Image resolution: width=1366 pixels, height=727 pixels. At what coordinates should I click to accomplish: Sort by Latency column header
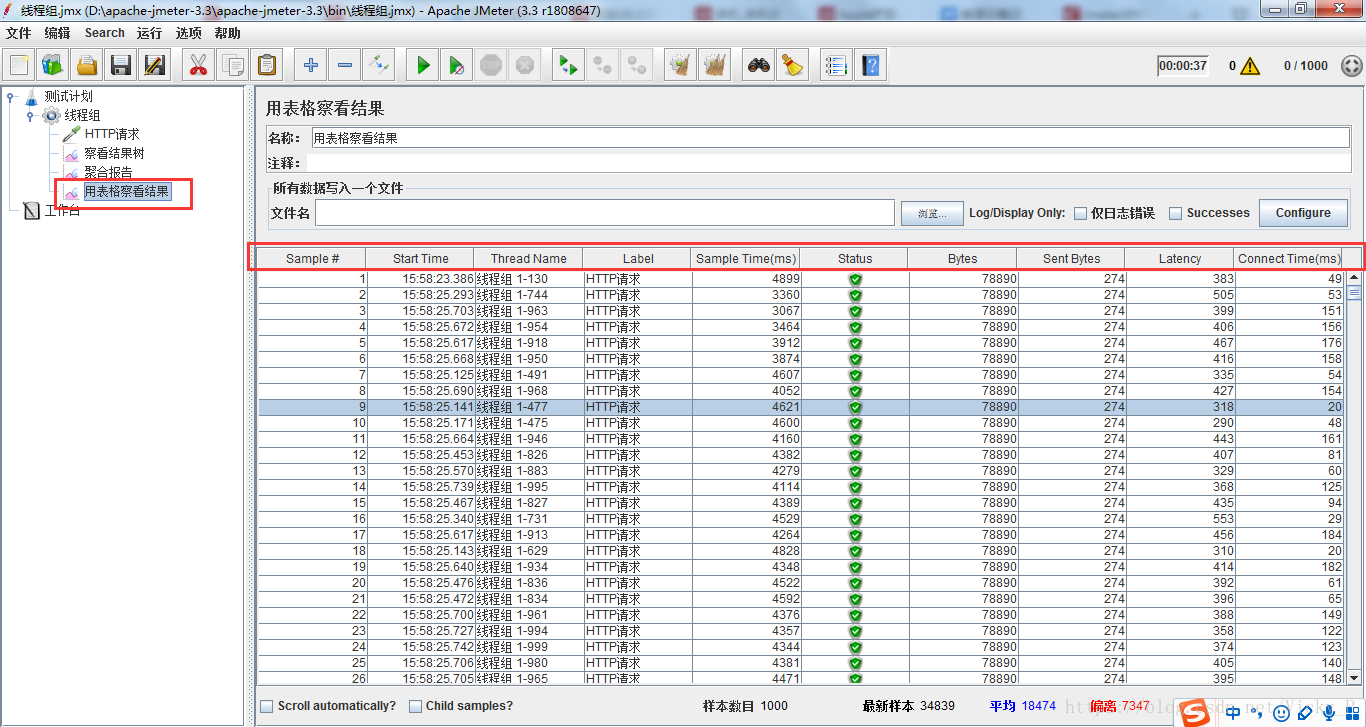pos(1179,258)
